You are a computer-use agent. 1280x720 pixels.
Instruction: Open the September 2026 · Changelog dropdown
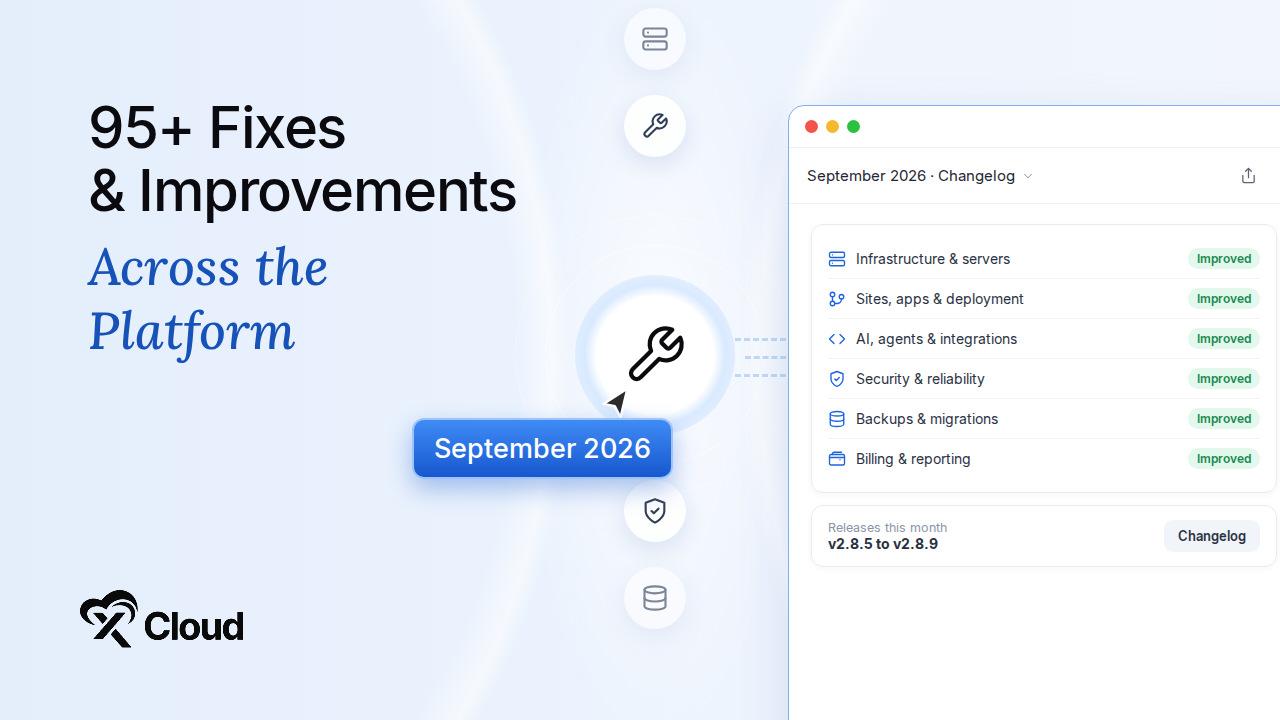click(x=920, y=176)
